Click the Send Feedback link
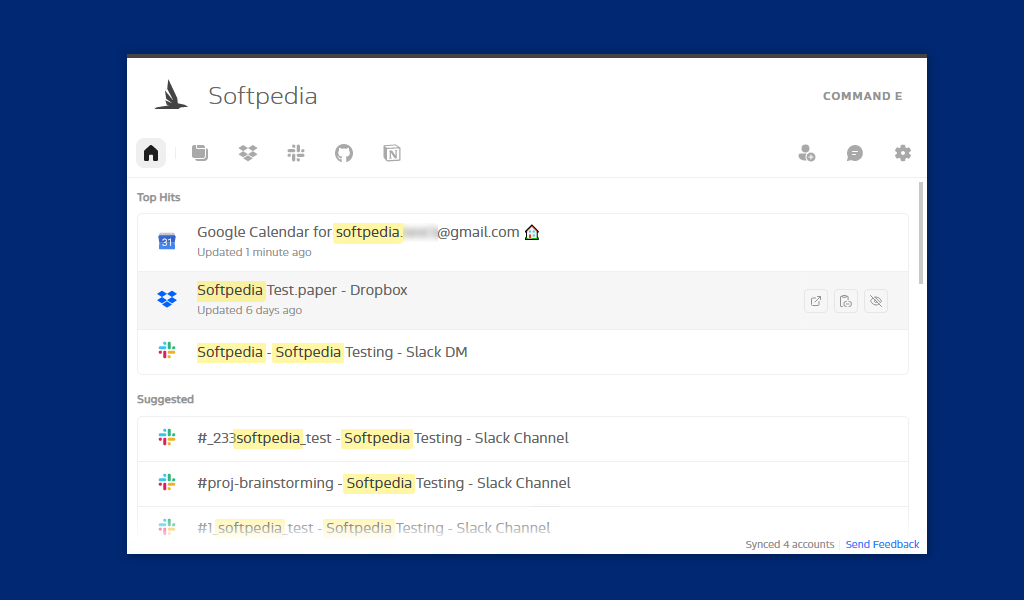This screenshot has width=1024, height=600. click(882, 545)
